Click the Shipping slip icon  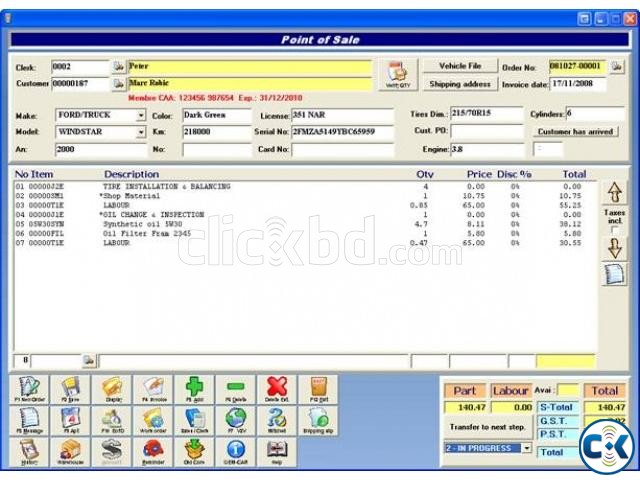tap(319, 420)
